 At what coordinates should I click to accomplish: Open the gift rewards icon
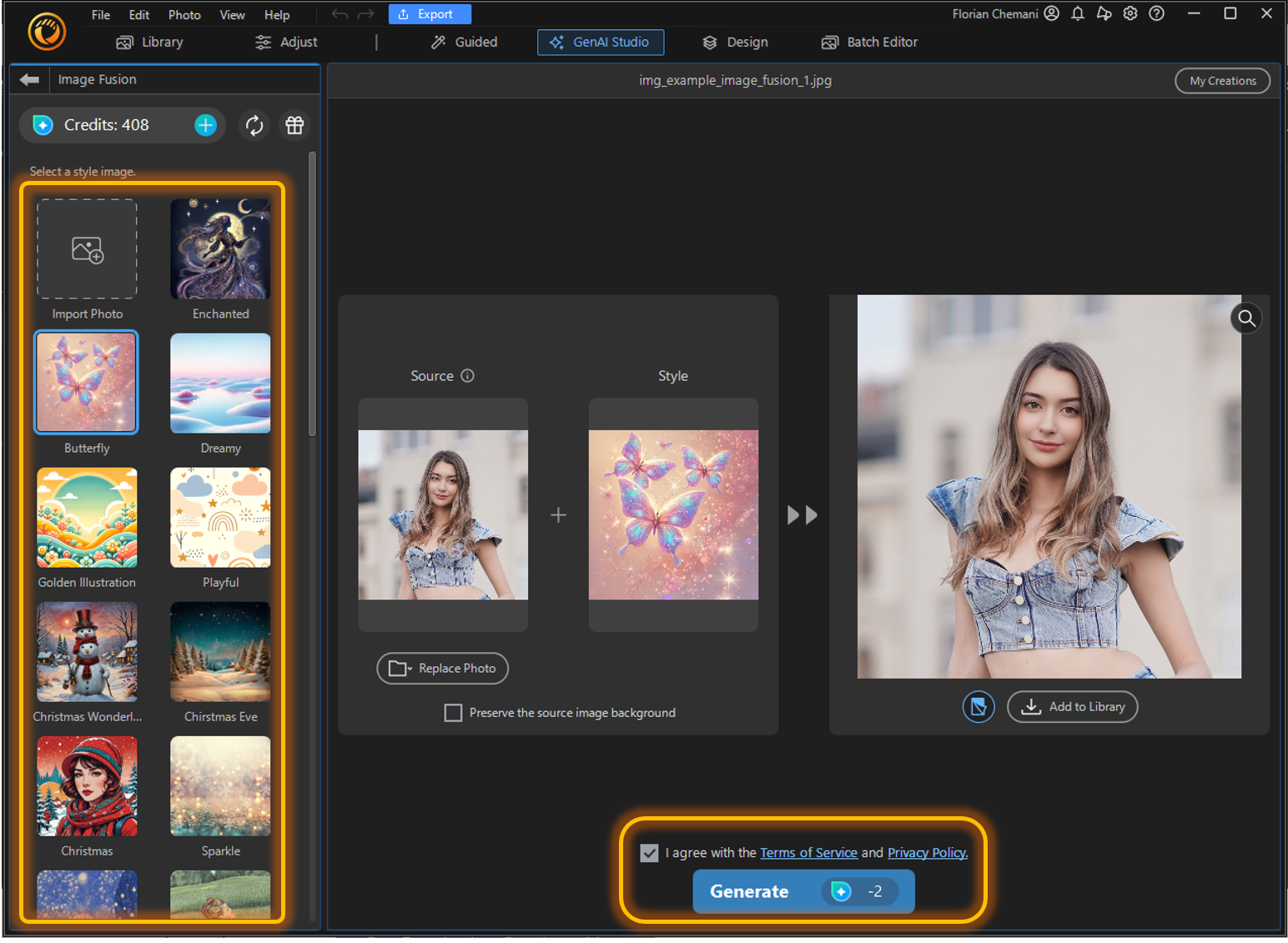click(294, 125)
